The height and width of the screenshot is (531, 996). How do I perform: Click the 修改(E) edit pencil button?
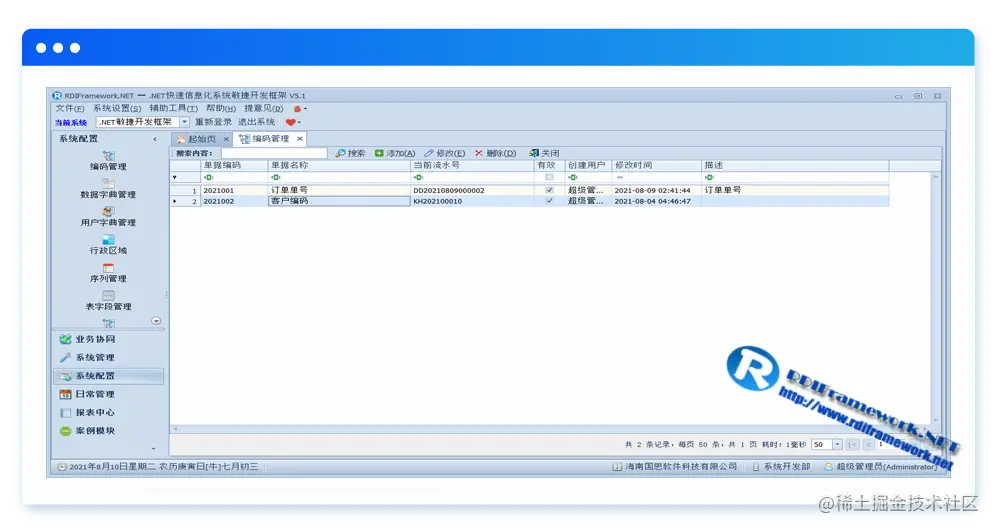[445, 153]
